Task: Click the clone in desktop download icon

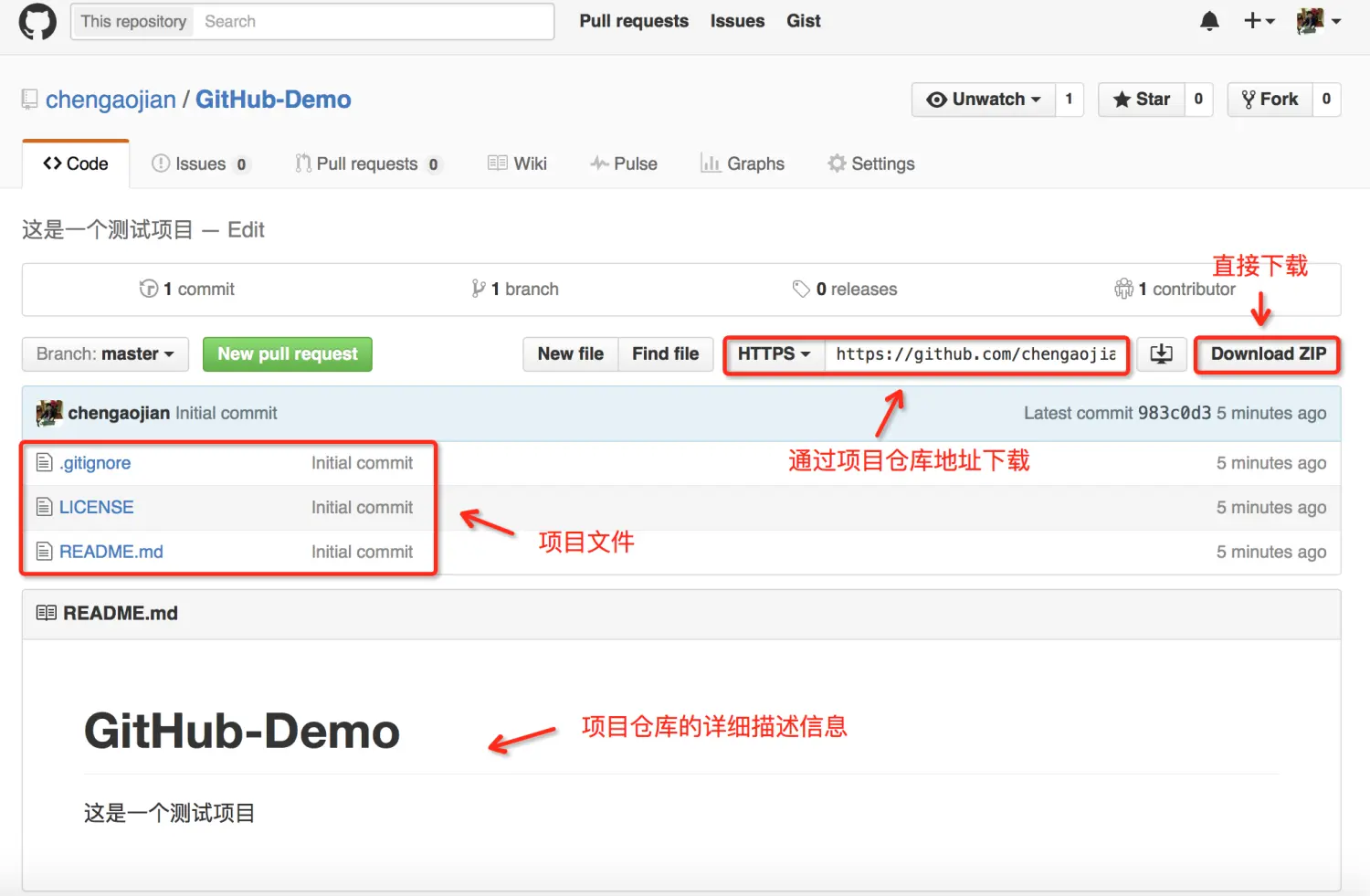Action: [1162, 354]
